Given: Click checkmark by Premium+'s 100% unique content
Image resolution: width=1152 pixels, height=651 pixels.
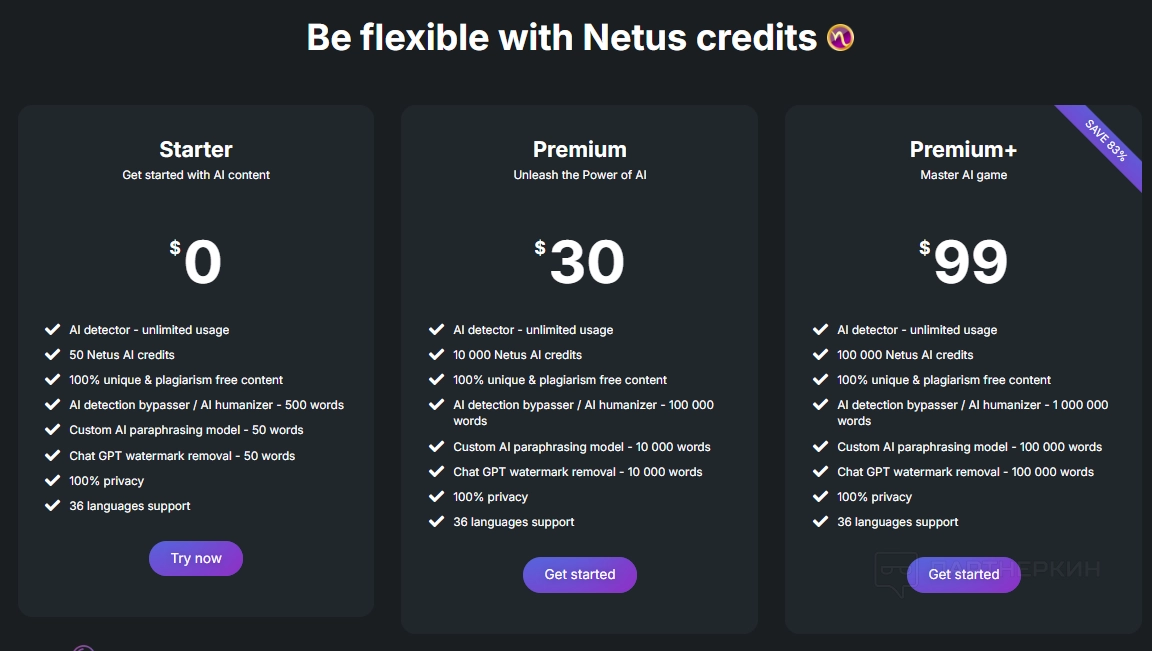Looking at the screenshot, I should tap(820, 379).
